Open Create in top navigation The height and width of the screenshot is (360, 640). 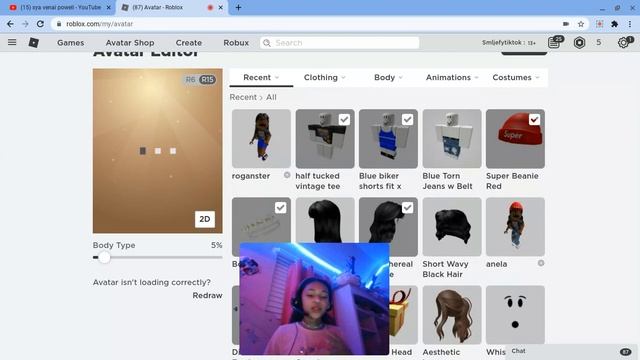click(189, 42)
